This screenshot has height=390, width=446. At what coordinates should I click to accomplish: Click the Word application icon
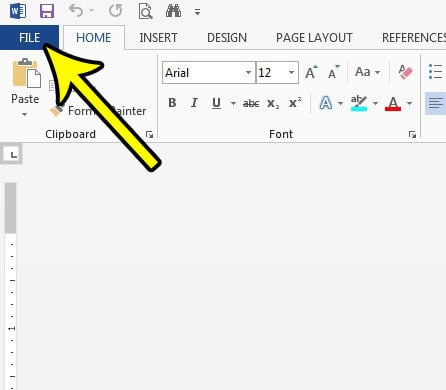pos(18,11)
